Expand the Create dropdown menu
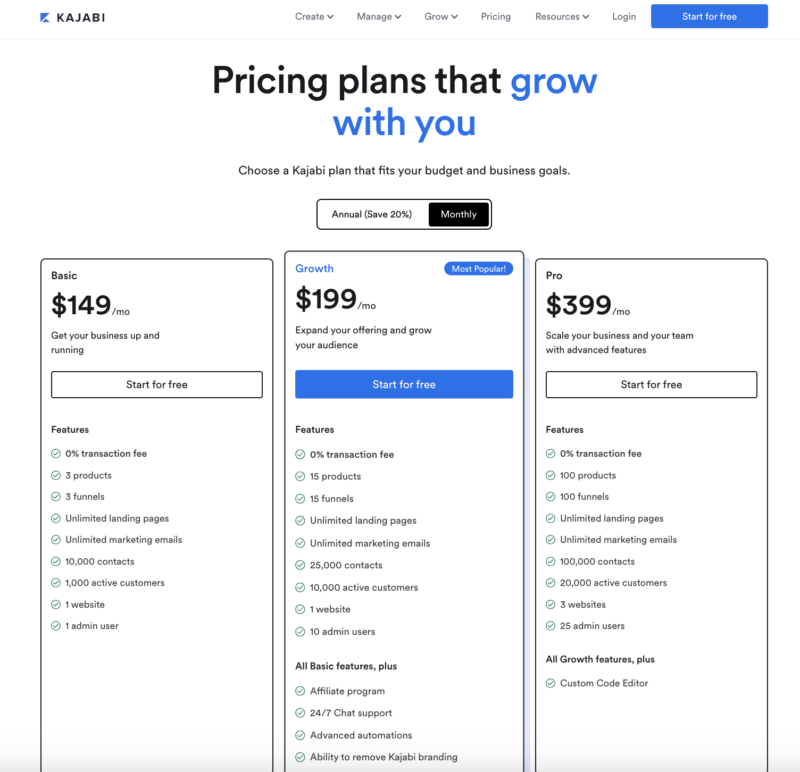800x772 pixels. [x=314, y=17]
